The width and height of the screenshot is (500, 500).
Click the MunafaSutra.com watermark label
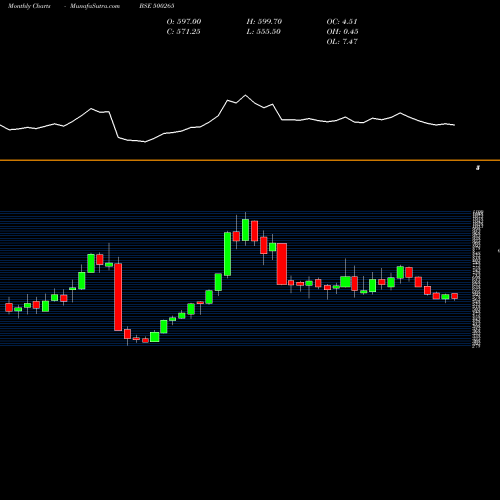click(x=95, y=6)
